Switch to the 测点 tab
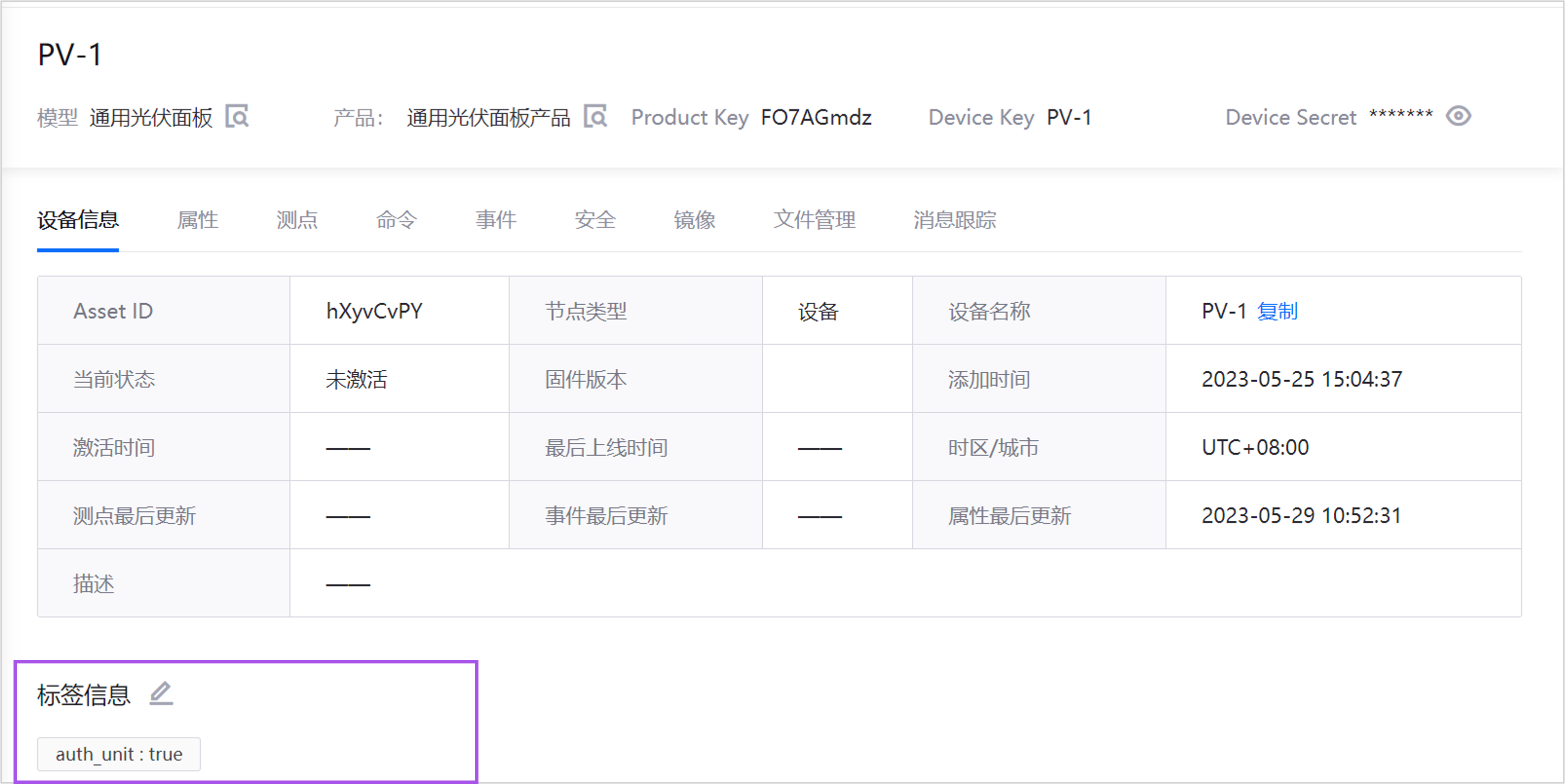Screen dimensions: 1565x784 tap(297, 220)
